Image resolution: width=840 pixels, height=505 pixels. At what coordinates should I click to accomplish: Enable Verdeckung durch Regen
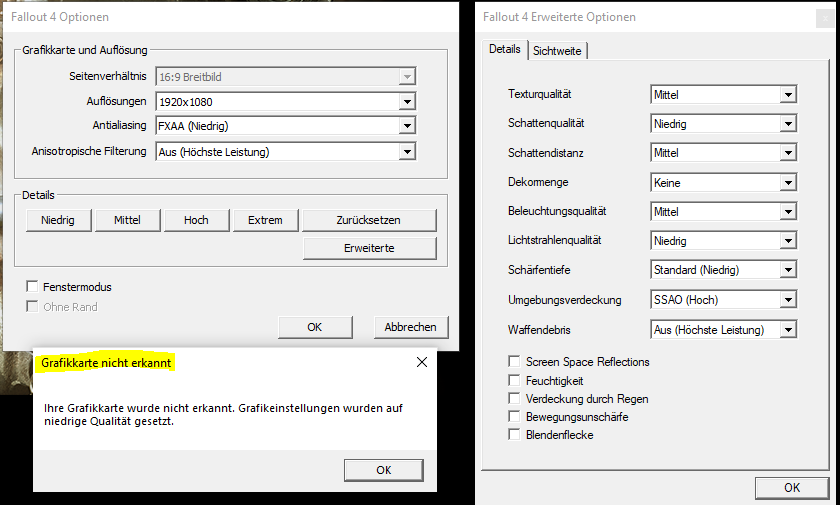click(x=514, y=398)
